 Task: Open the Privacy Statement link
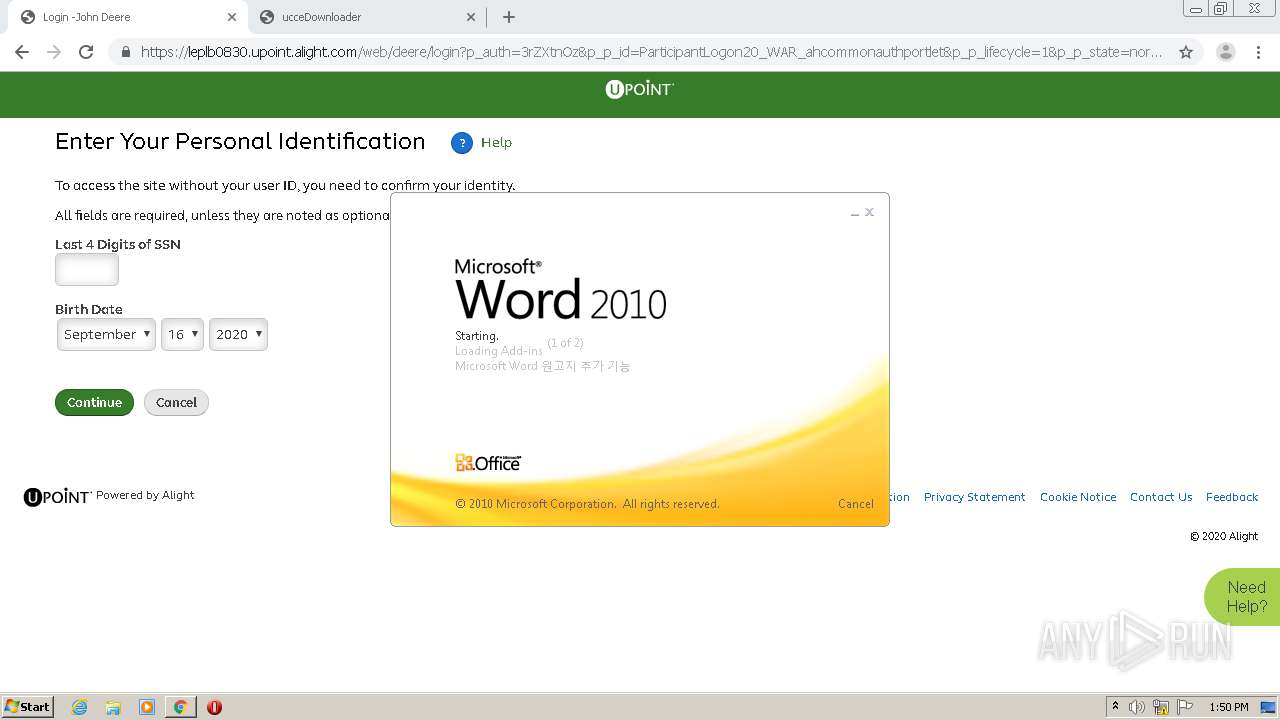point(975,497)
